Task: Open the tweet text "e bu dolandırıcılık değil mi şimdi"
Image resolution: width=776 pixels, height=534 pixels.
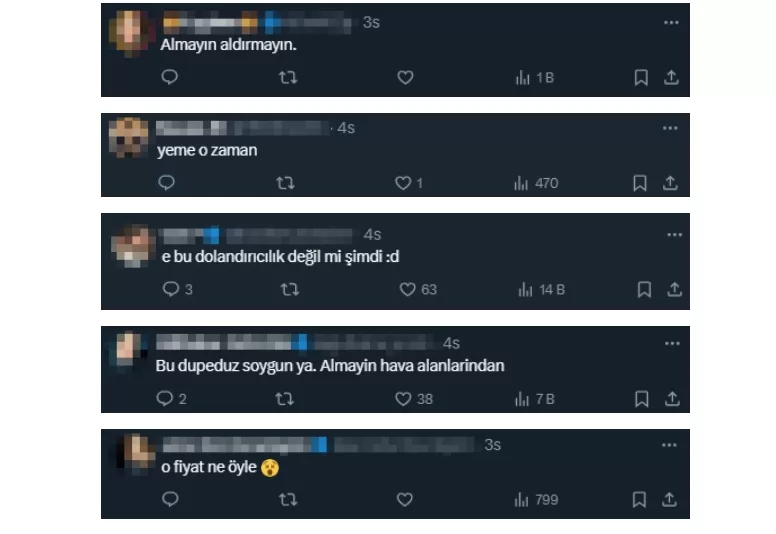Action: coord(280,257)
